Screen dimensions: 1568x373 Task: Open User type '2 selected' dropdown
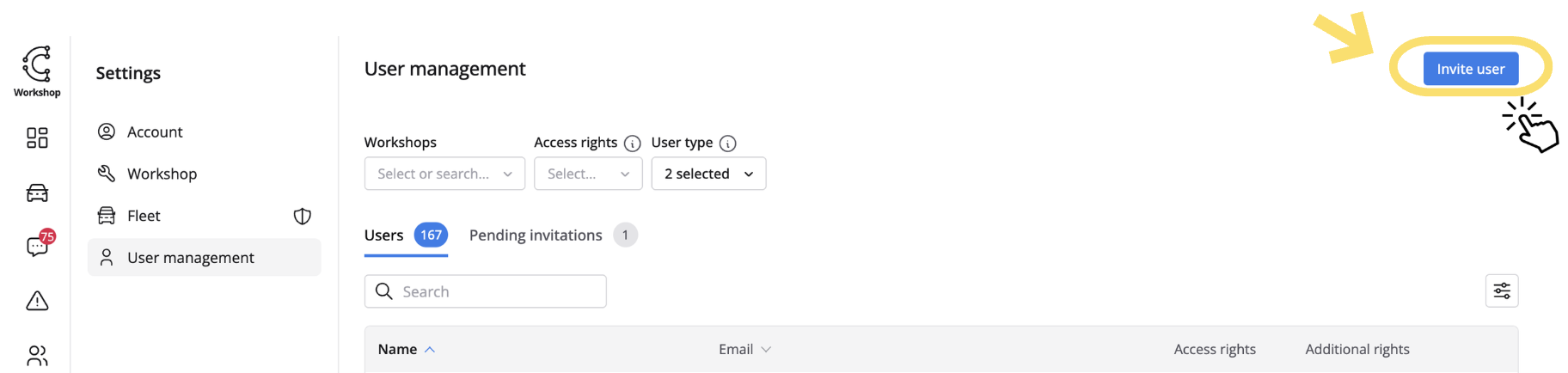tap(708, 174)
